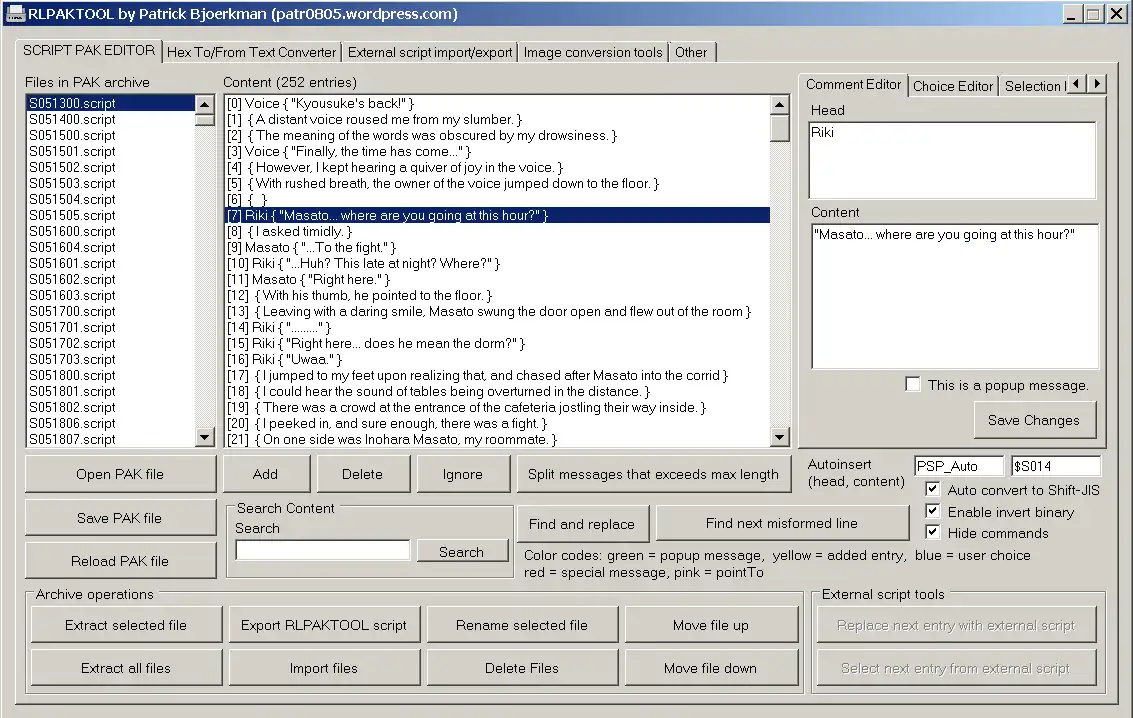This screenshot has width=1133, height=718.
Task: Click the content list scrollbar thumb
Action: pyautogui.click(x=780, y=128)
